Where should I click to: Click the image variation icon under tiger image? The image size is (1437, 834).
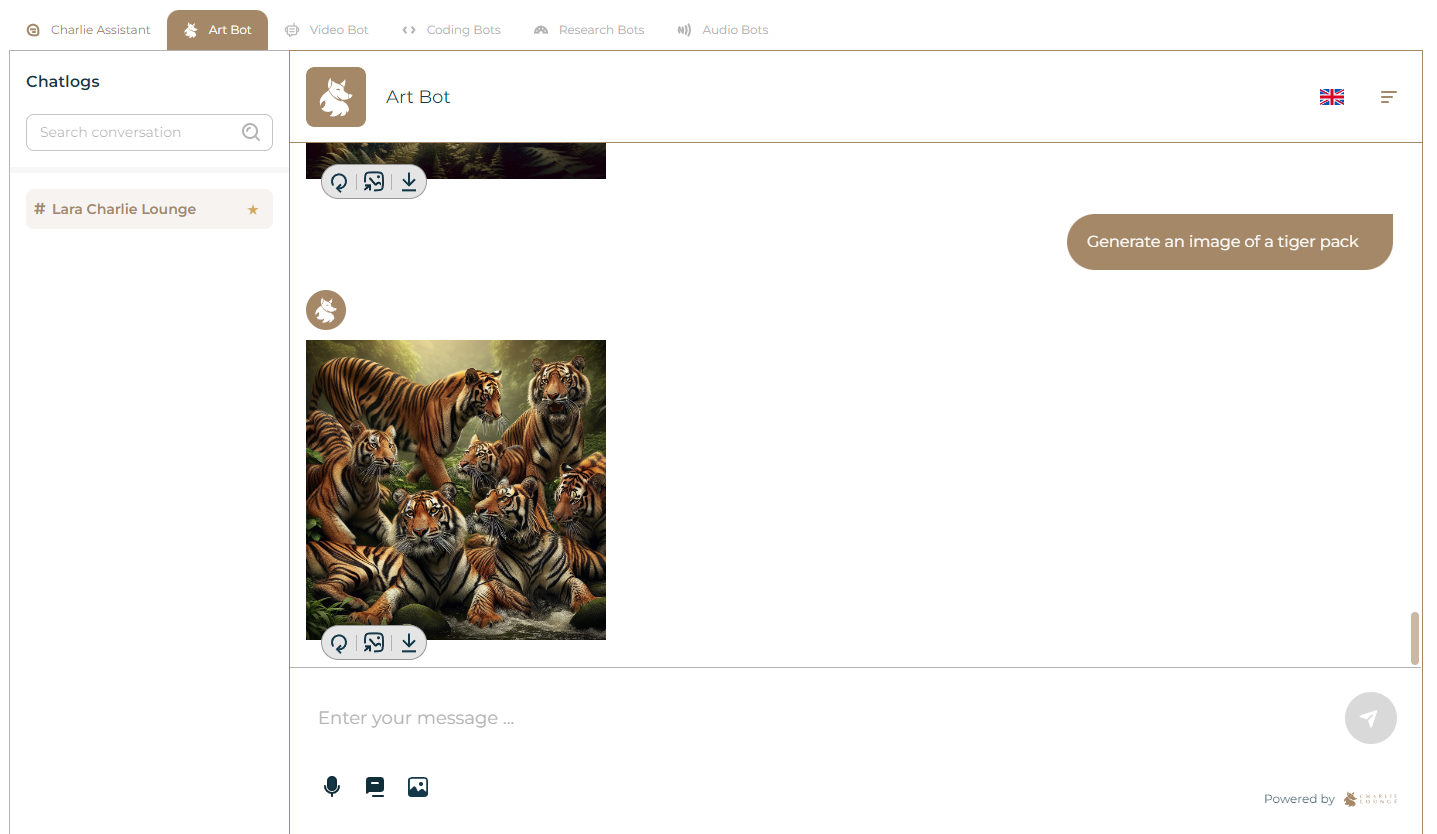pyautogui.click(x=374, y=643)
